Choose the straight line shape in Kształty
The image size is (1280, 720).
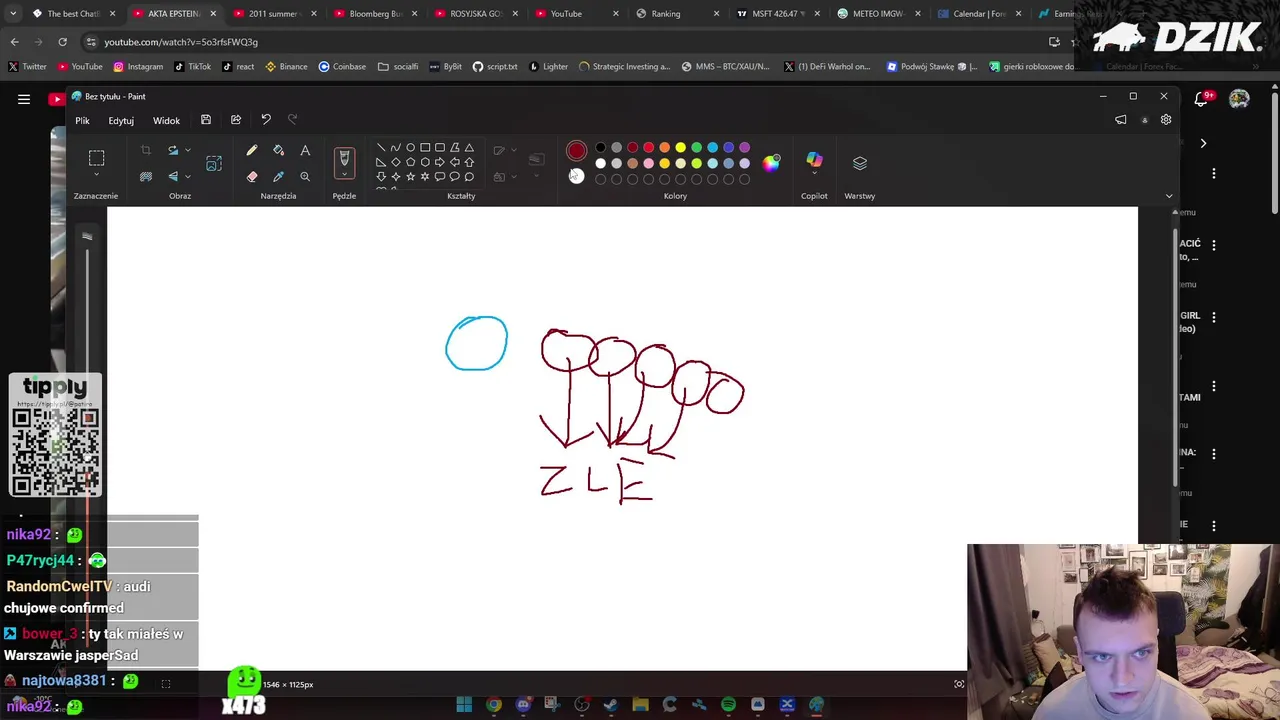381,147
